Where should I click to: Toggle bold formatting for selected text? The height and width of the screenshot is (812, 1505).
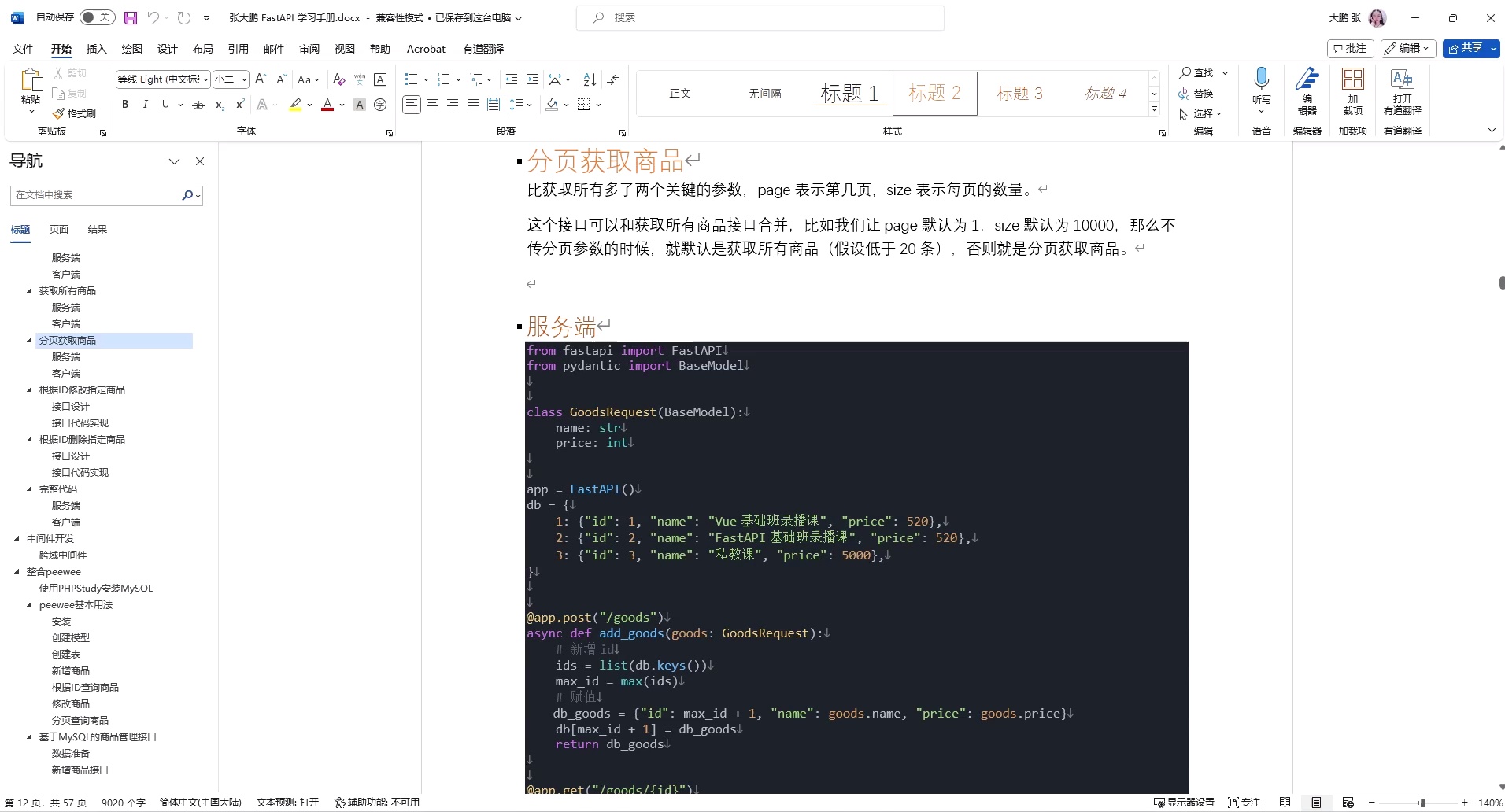click(x=124, y=104)
